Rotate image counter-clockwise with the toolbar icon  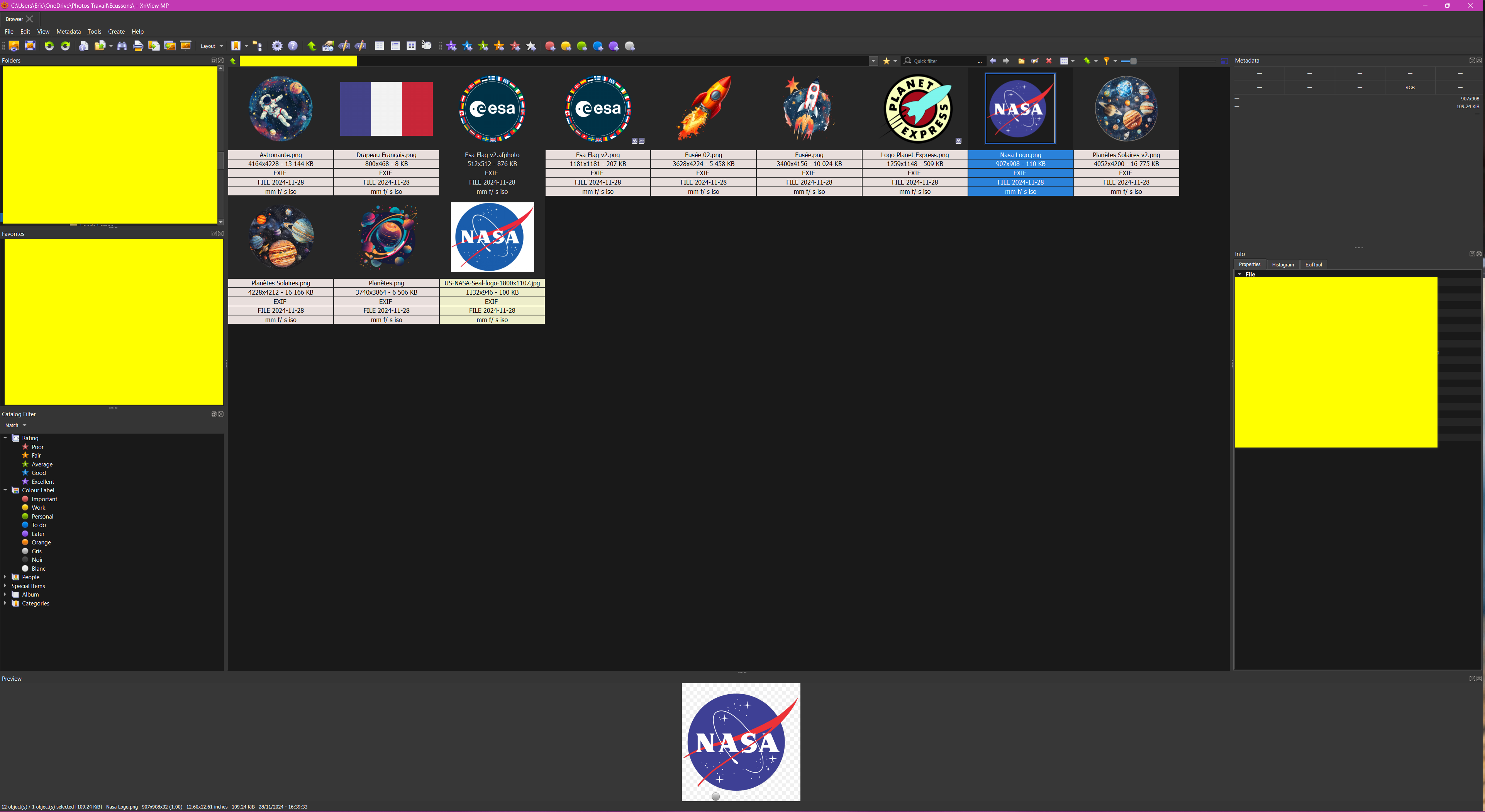click(x=49, y=46)
